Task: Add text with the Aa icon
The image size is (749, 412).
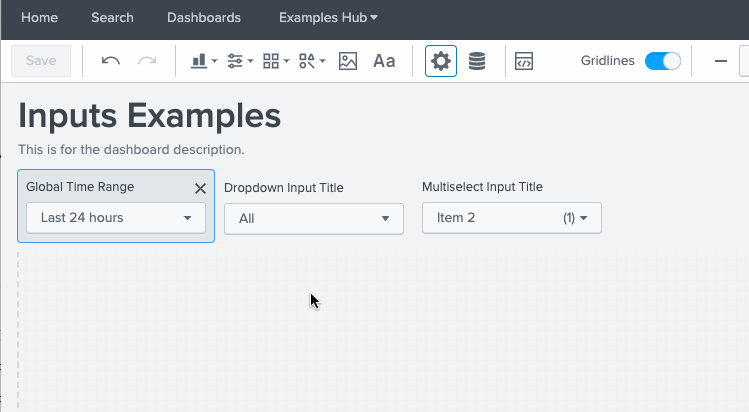Action: [384, 61]
